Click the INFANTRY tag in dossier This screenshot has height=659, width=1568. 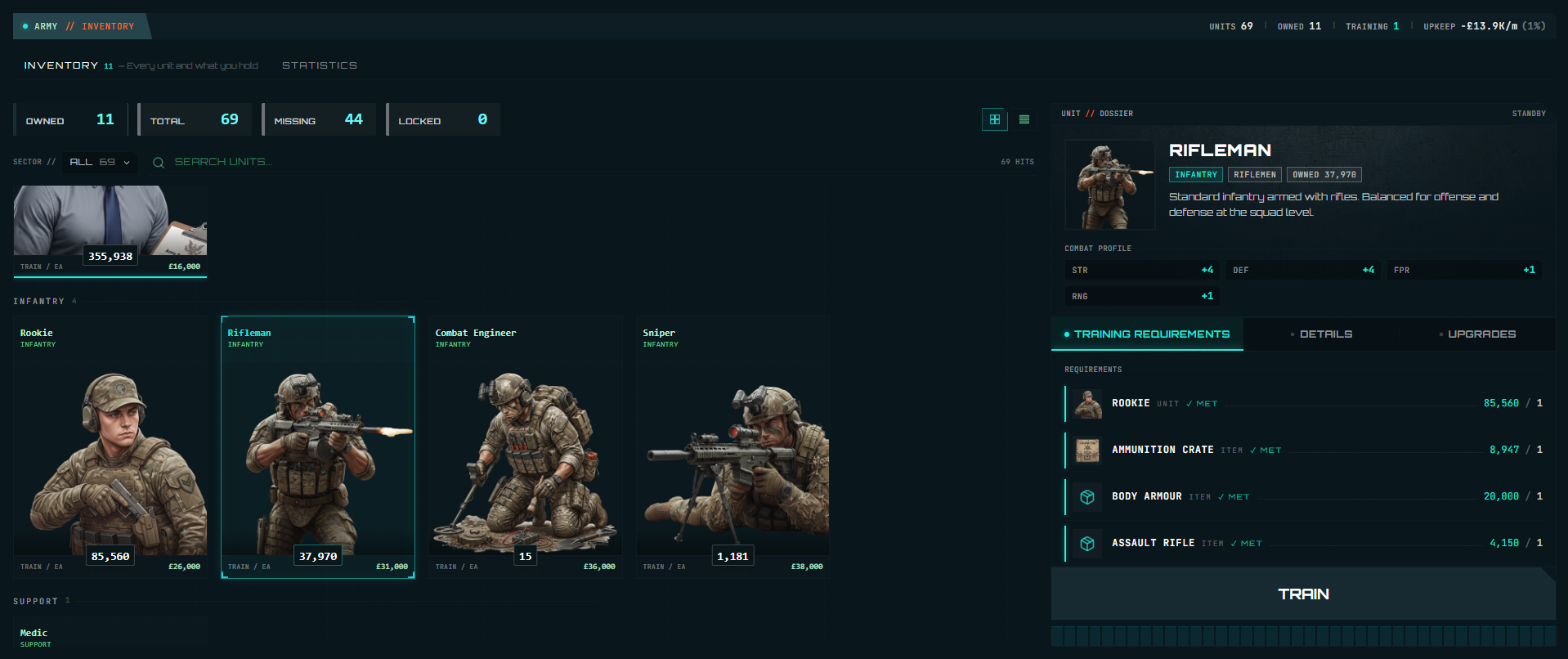click(1196, 175)
